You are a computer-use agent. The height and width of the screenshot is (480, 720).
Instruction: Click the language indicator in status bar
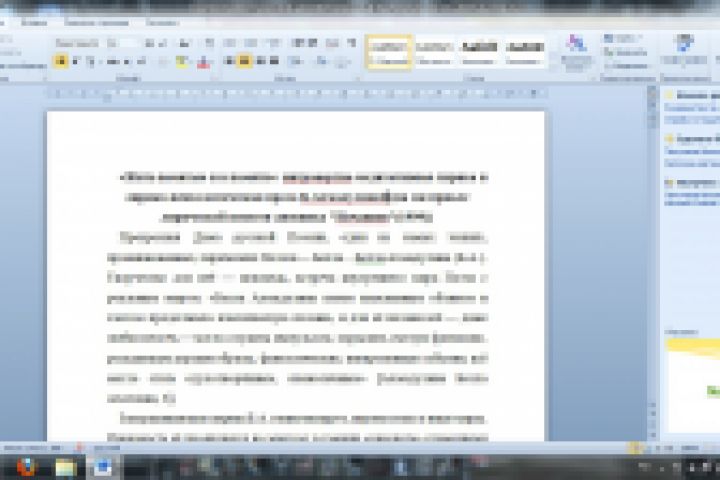[x=107, y=447]
